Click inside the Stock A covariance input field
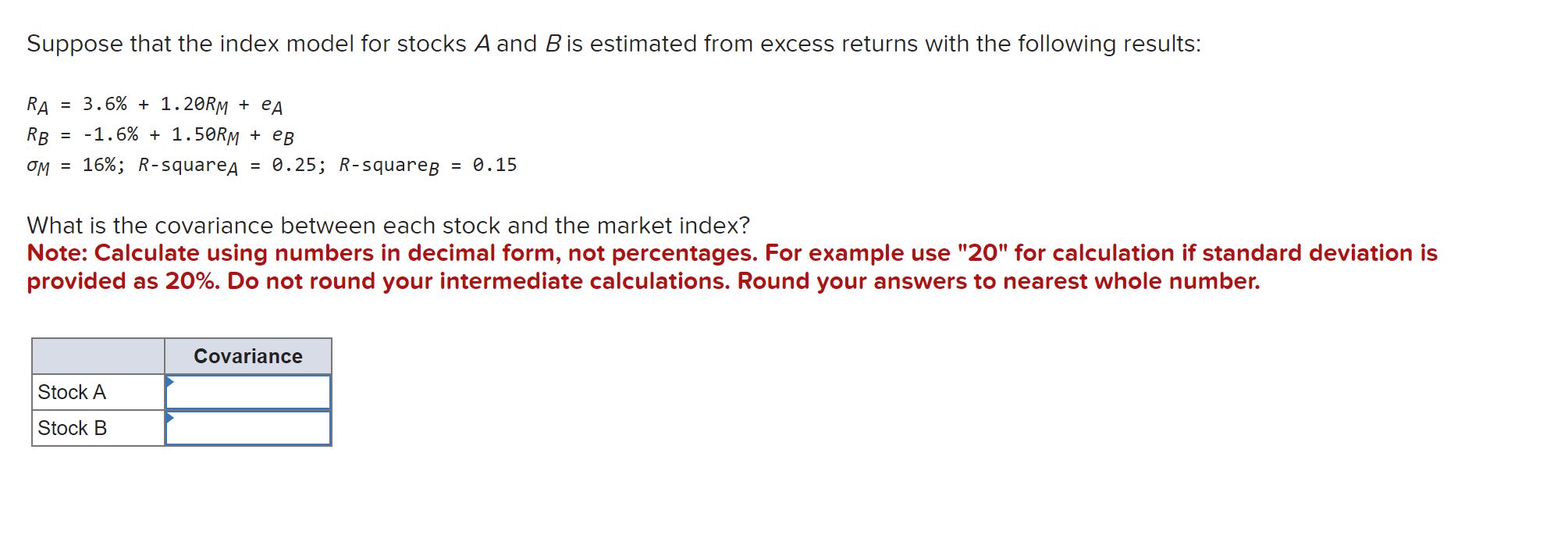The image size is (1568, 560). coord(248,392)
